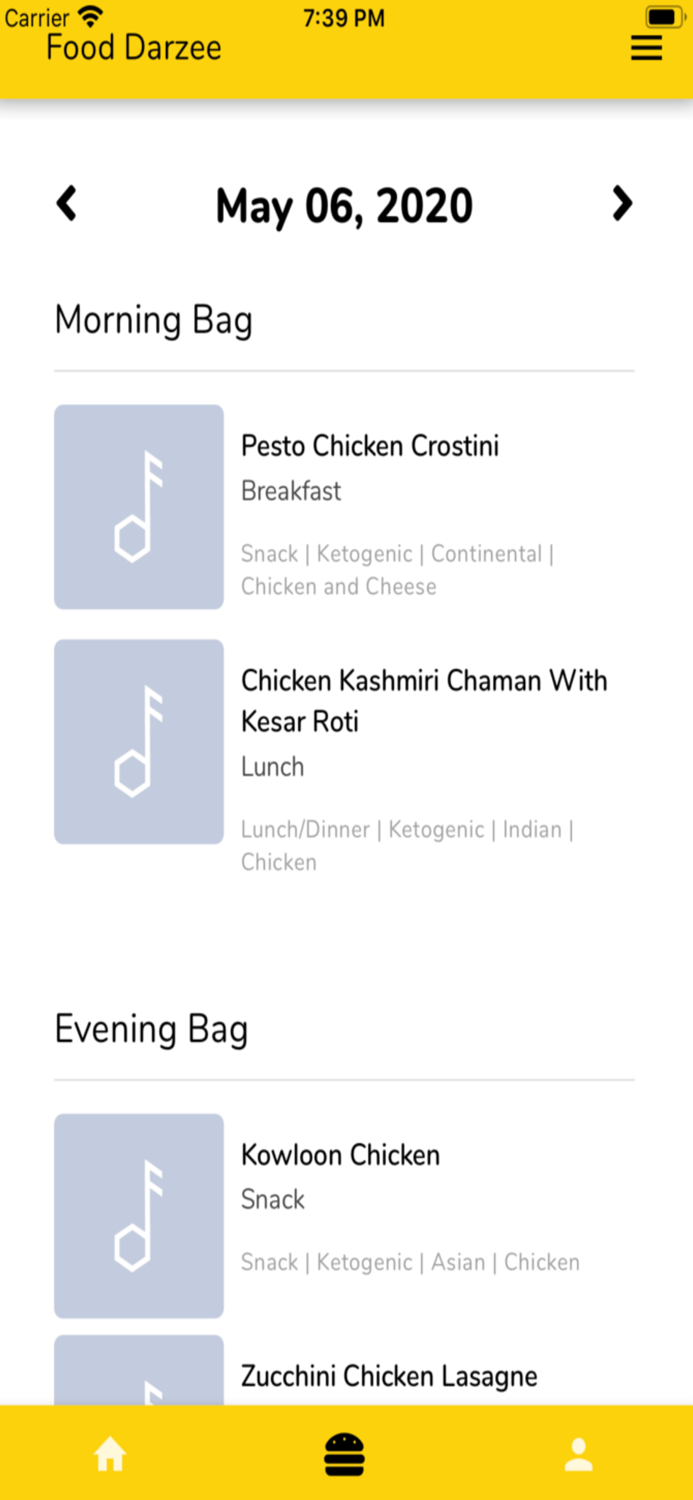
Task: Select the Chicken Kashmiri Chaman With Kesar Roti meal
Action: [x=424, y=700]
